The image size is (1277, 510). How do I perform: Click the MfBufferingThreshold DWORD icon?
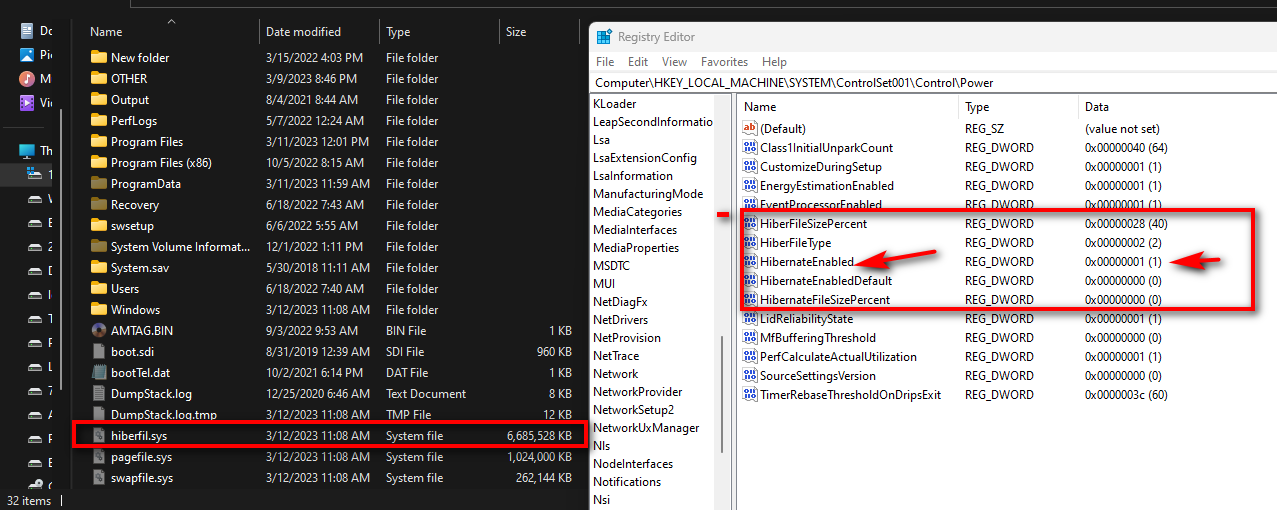[750, 337]
